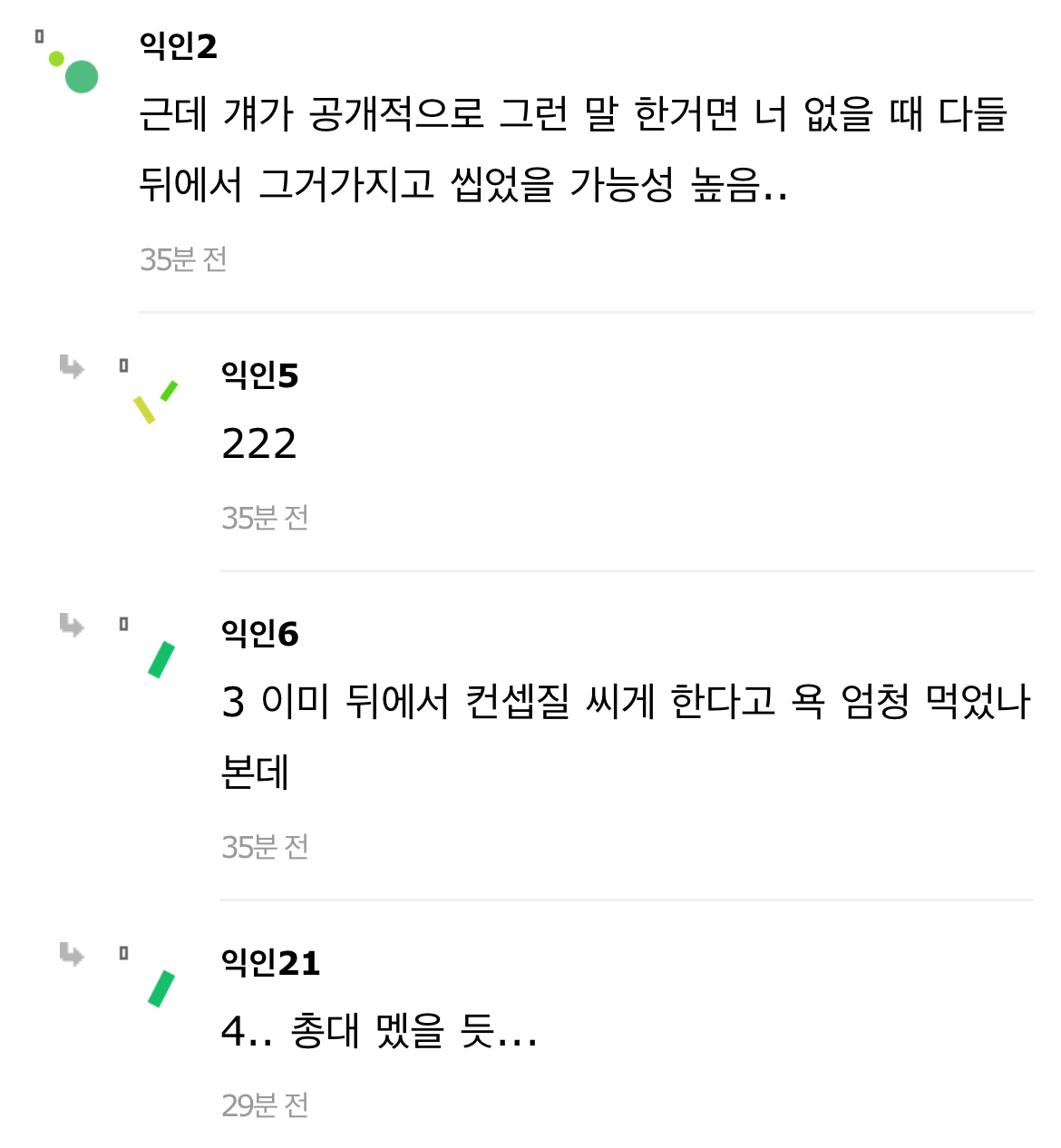Click the small square icon beside 익인6's avatar
Screen dimensions: 1061x1148
123,624
